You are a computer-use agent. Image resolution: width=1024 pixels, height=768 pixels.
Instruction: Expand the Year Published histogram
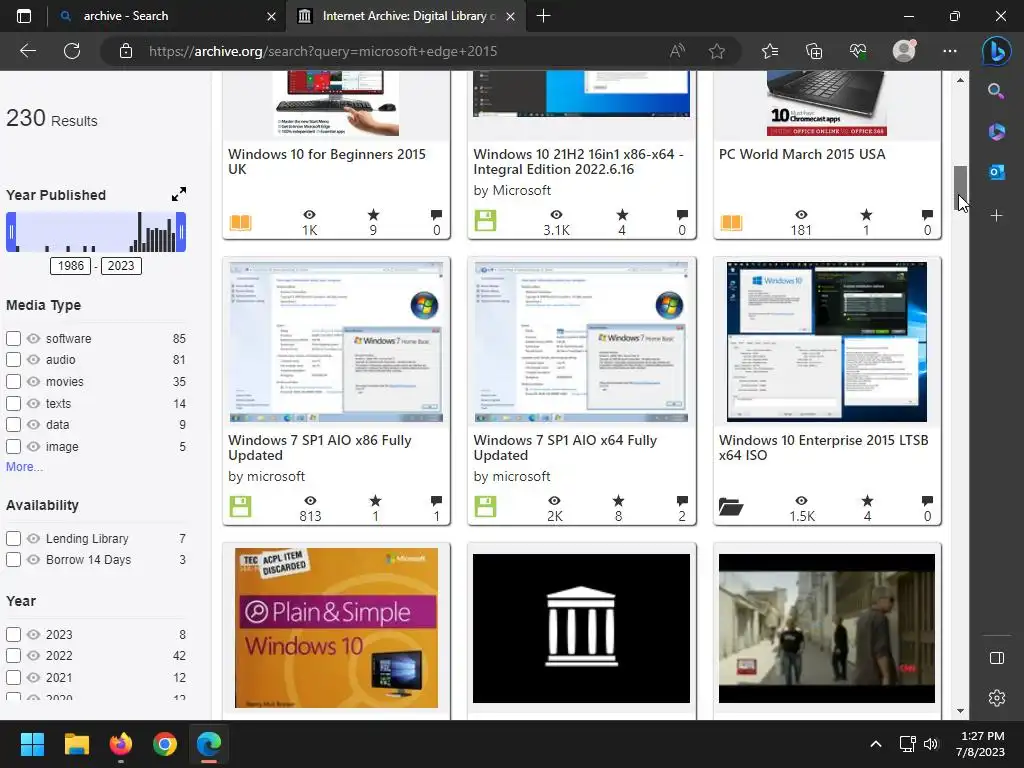[x=179, y=194]
